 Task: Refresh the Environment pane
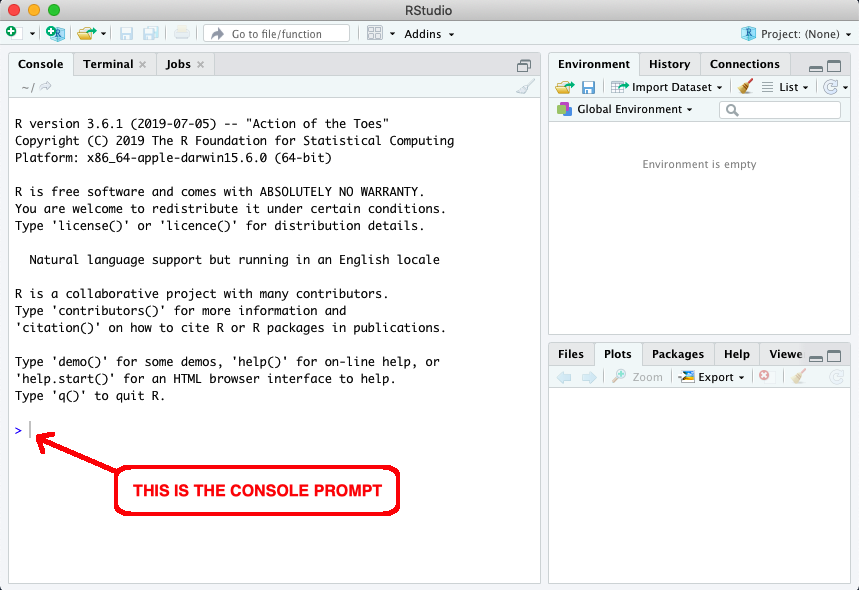(829, 87)
